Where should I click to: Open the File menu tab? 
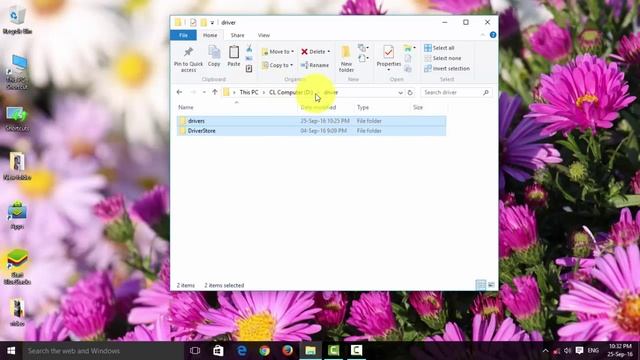point(183,36)
